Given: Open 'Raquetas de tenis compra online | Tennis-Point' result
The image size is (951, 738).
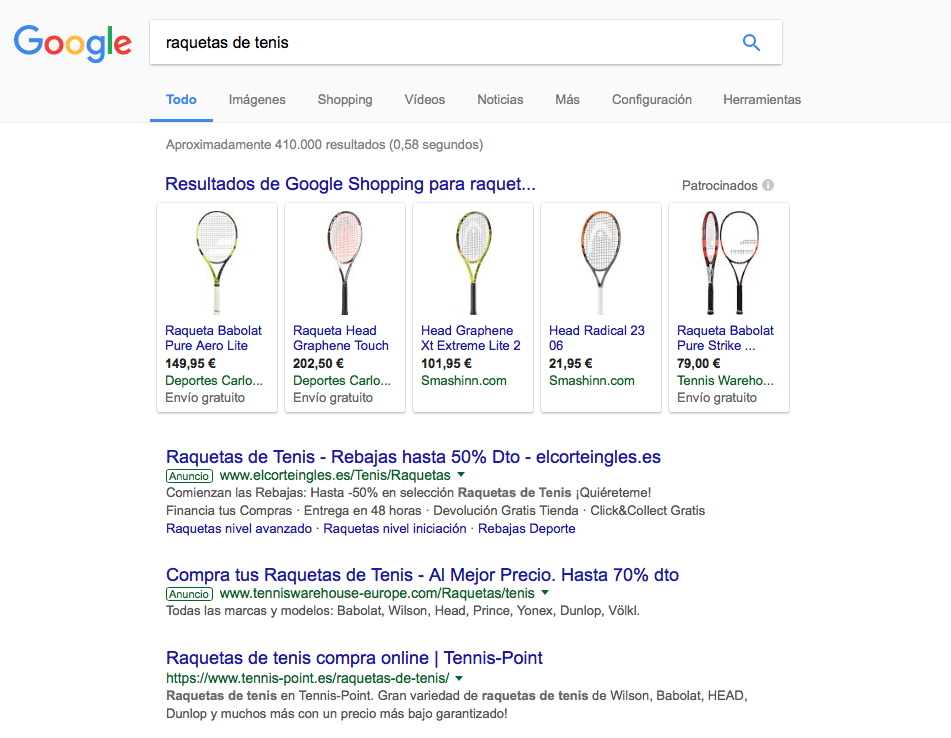Looking at the screenshot, I should click(354, 658).
